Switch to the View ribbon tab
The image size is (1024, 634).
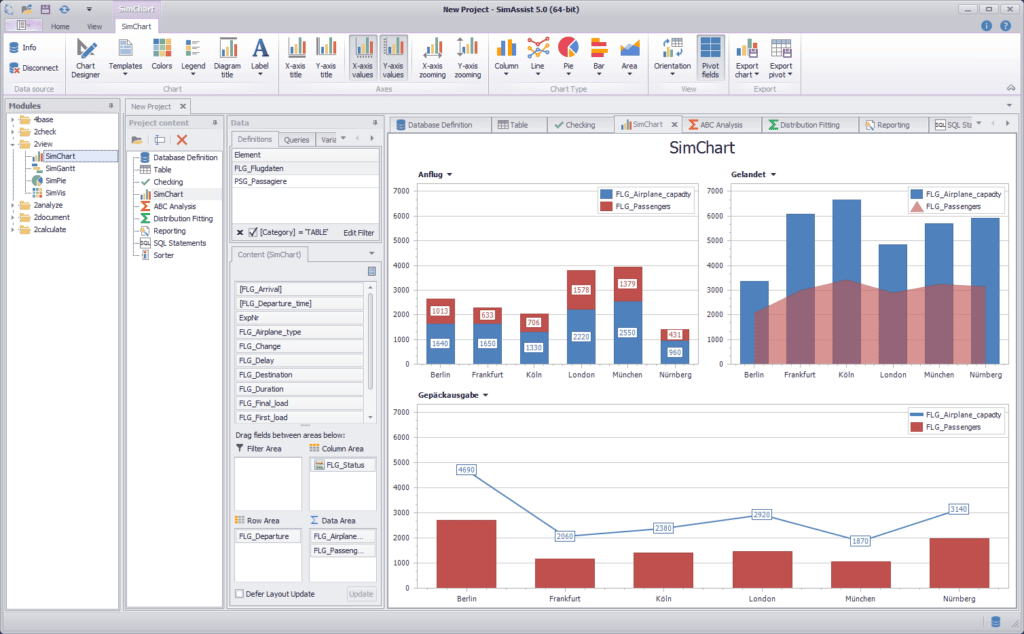point(95,27)
